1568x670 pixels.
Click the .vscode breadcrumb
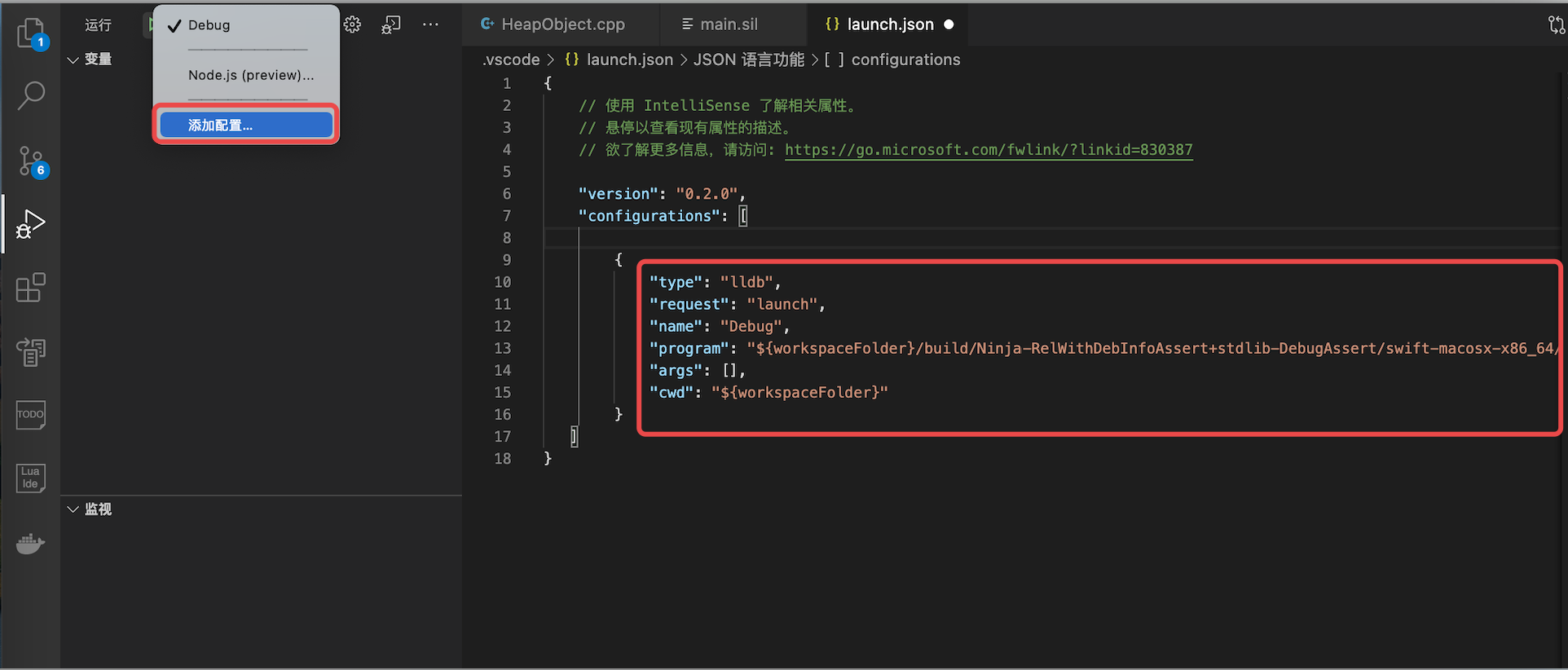pos(511,60)
